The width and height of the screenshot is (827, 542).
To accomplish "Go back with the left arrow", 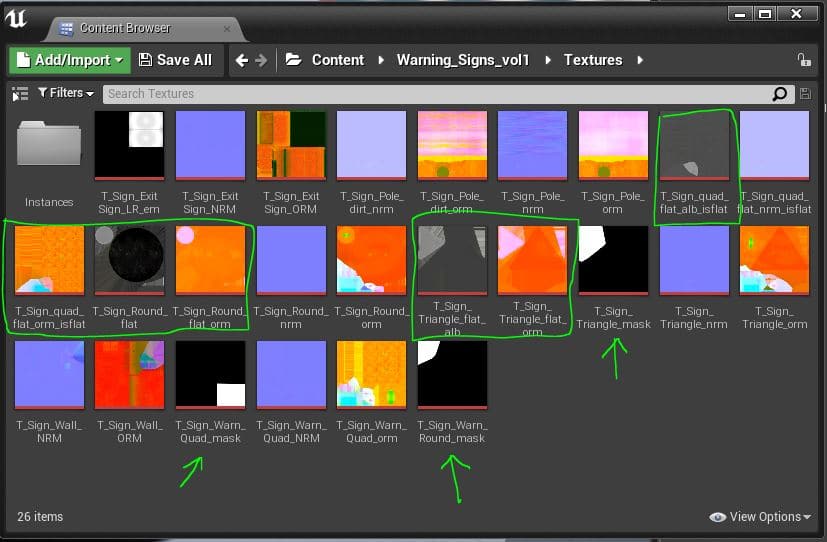I will (x=241, y=60).
